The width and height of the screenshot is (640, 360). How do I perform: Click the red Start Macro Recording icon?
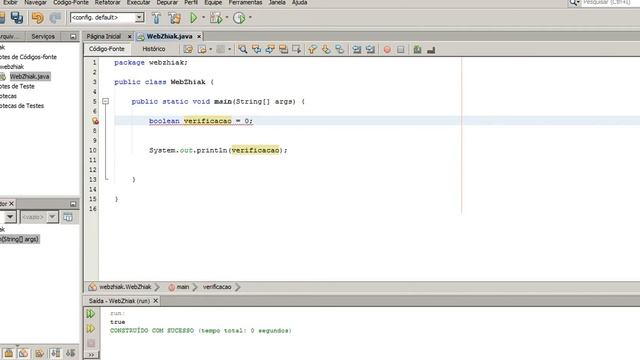pyautogui.click(x=387, y=49)
